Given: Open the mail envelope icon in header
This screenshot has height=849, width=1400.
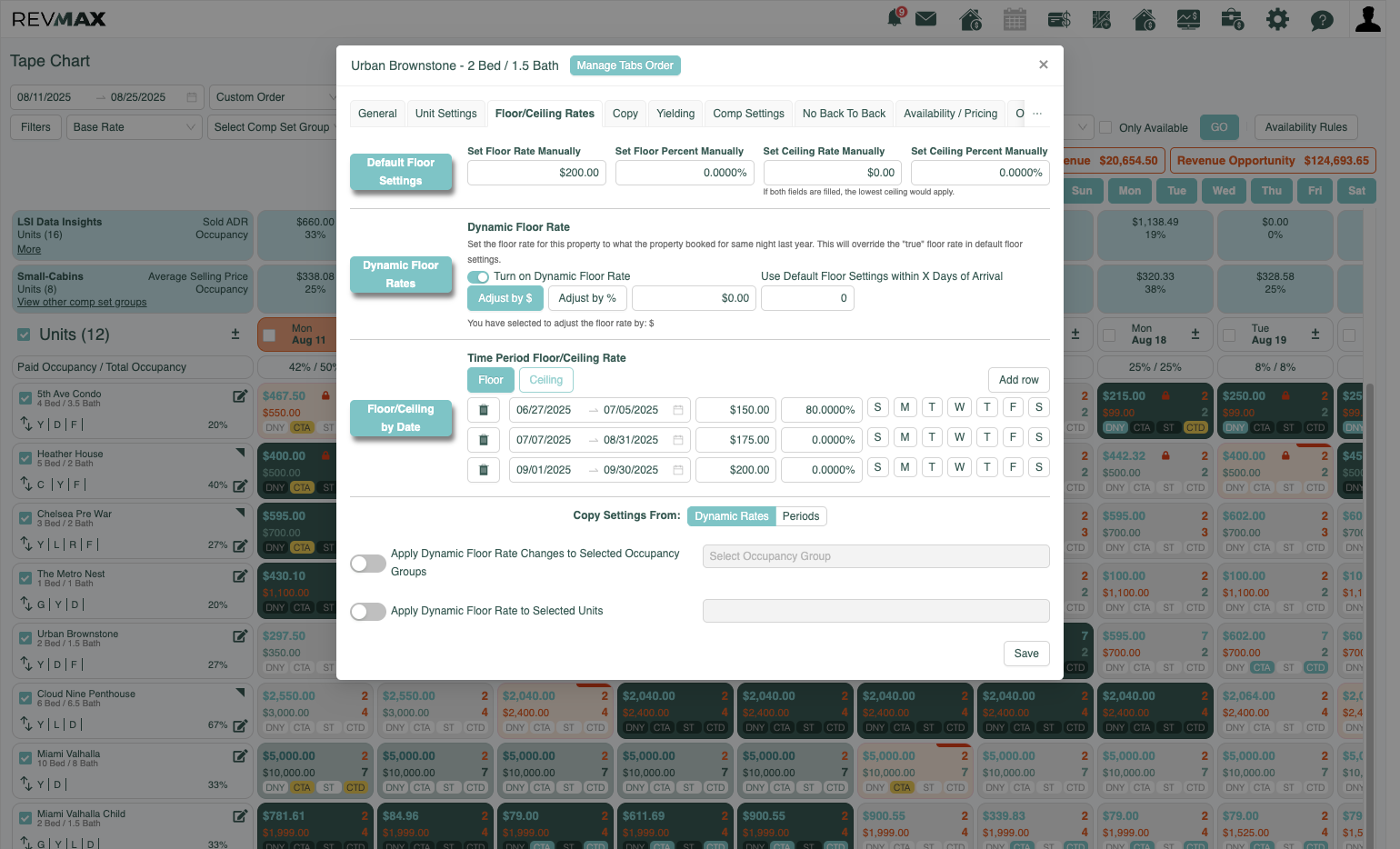Looking at the screenshot, I should (926, 19).
